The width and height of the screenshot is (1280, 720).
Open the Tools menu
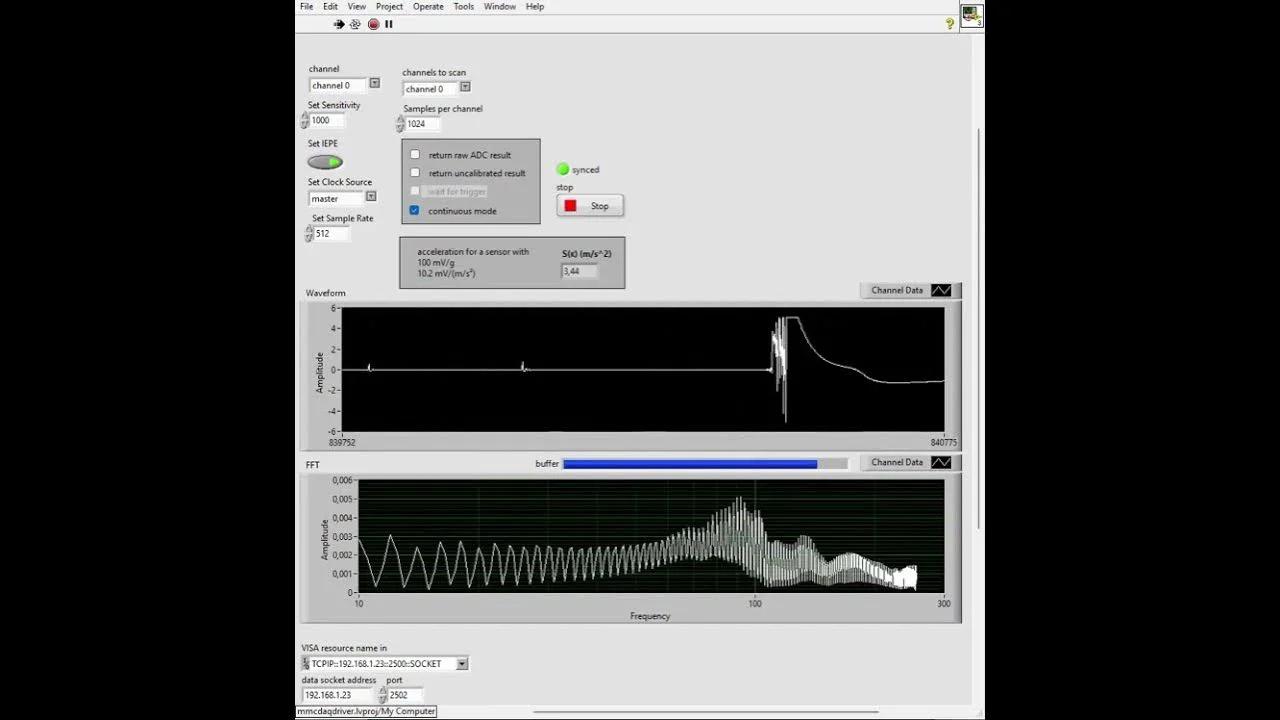464,7
